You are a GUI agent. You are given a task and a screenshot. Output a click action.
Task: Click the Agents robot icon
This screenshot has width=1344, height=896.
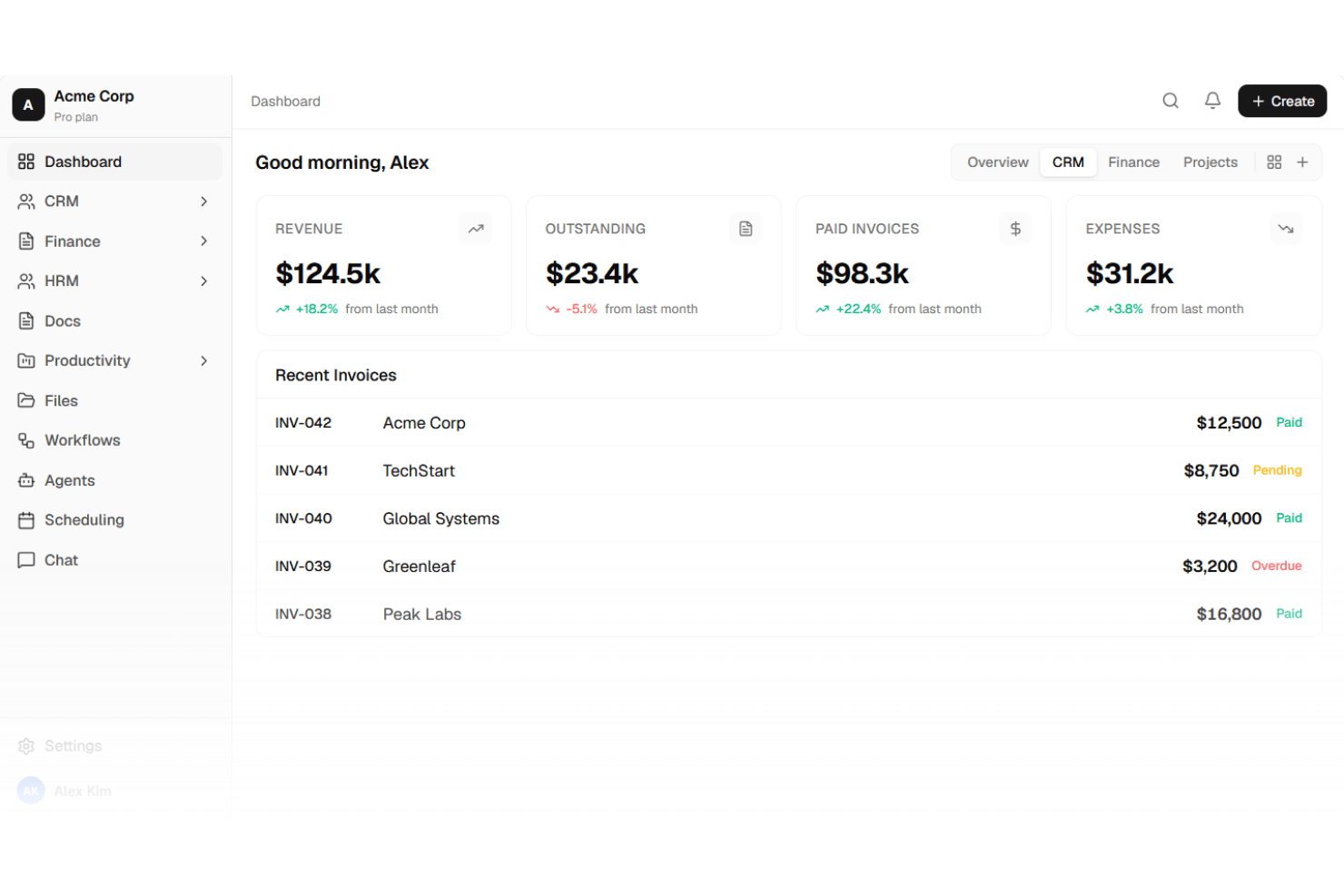[26, 480]
